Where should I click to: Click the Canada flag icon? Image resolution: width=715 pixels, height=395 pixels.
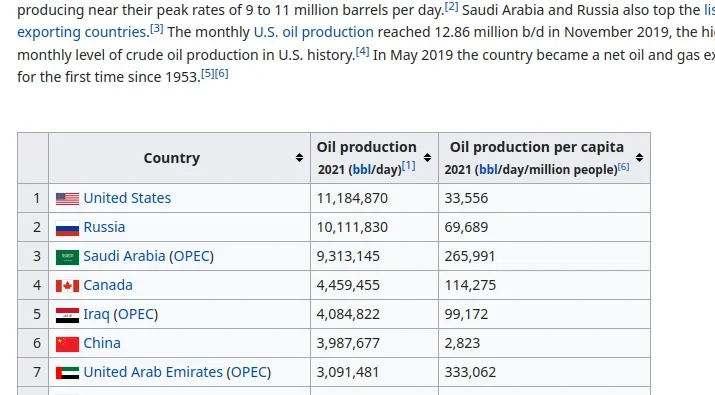(67, 286)
